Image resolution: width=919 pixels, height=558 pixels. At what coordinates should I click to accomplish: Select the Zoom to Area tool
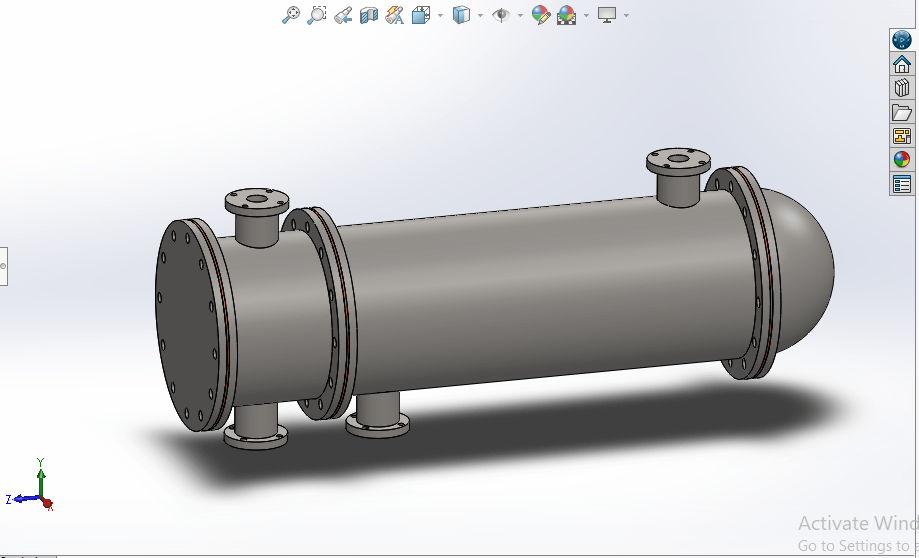[x=316, y=15]
